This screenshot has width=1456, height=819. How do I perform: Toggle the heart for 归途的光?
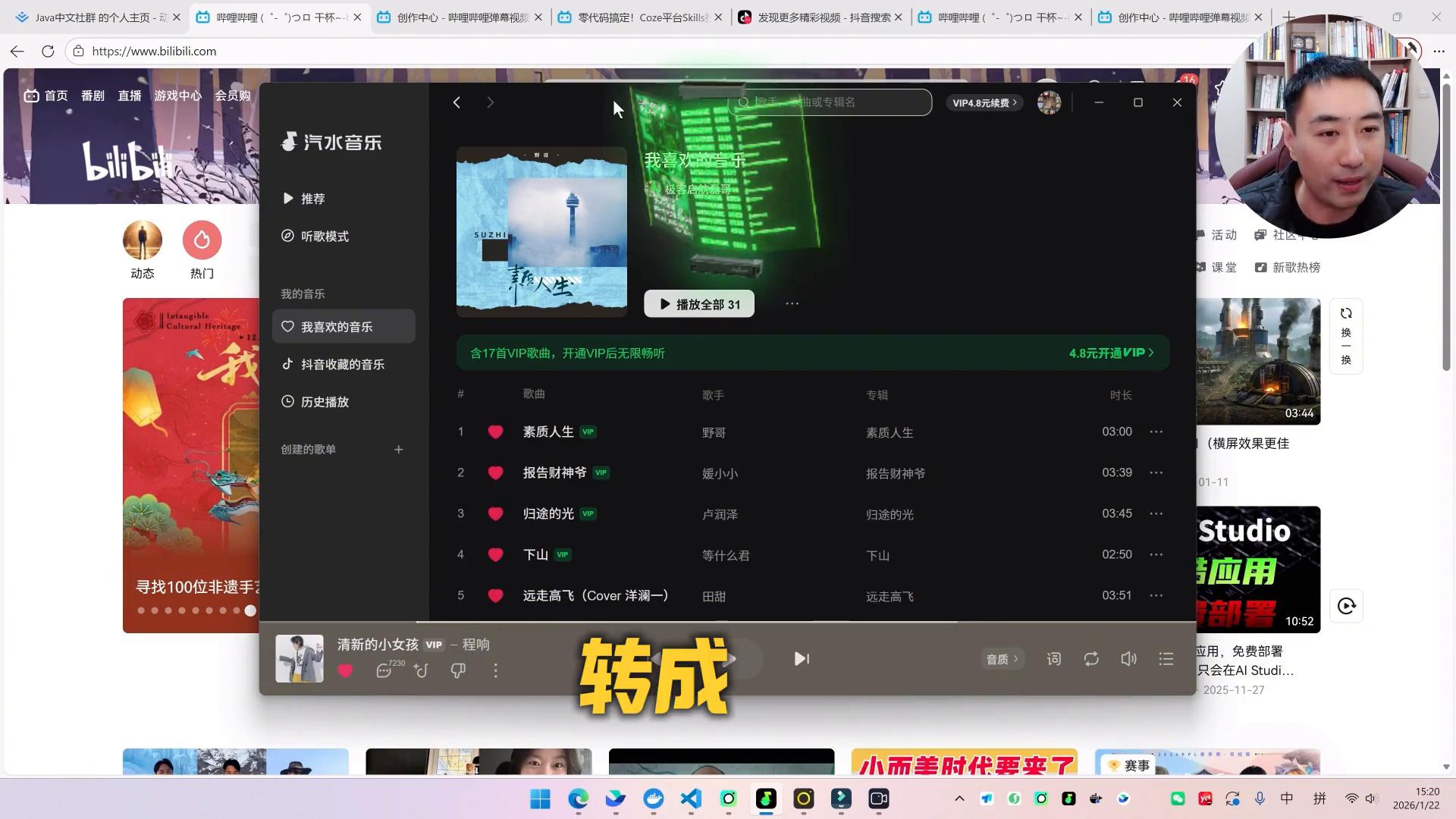(x=495, y=514)
